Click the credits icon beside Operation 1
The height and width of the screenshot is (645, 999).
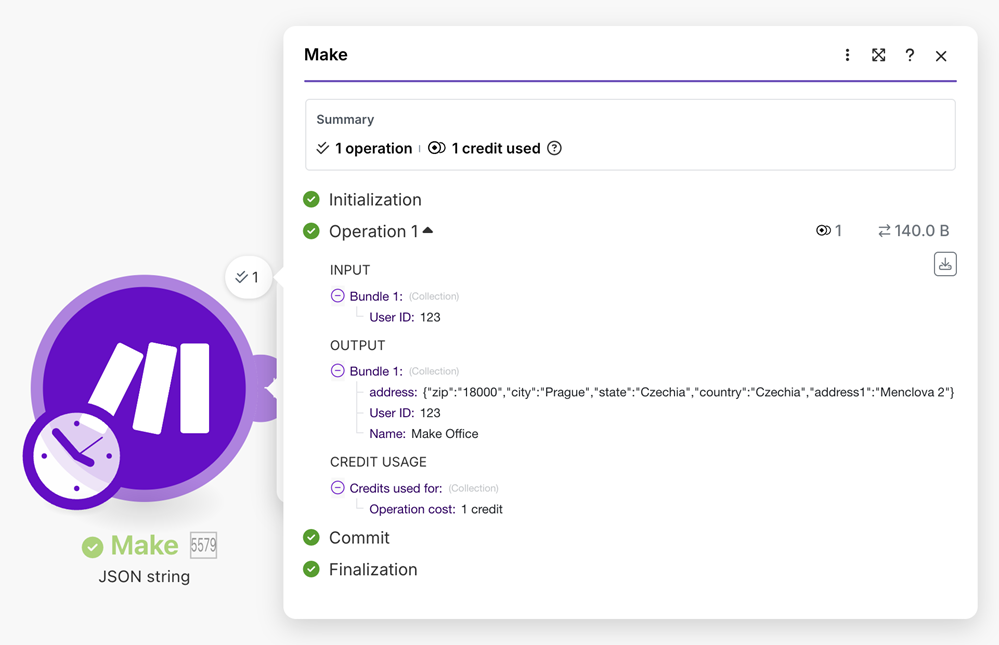pyautogui.click(x=823, y=231)
